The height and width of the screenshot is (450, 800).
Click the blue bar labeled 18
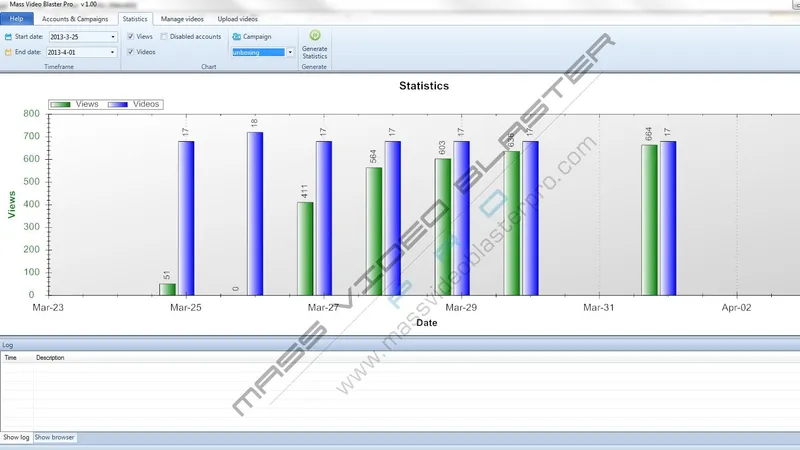pos(255,214)
